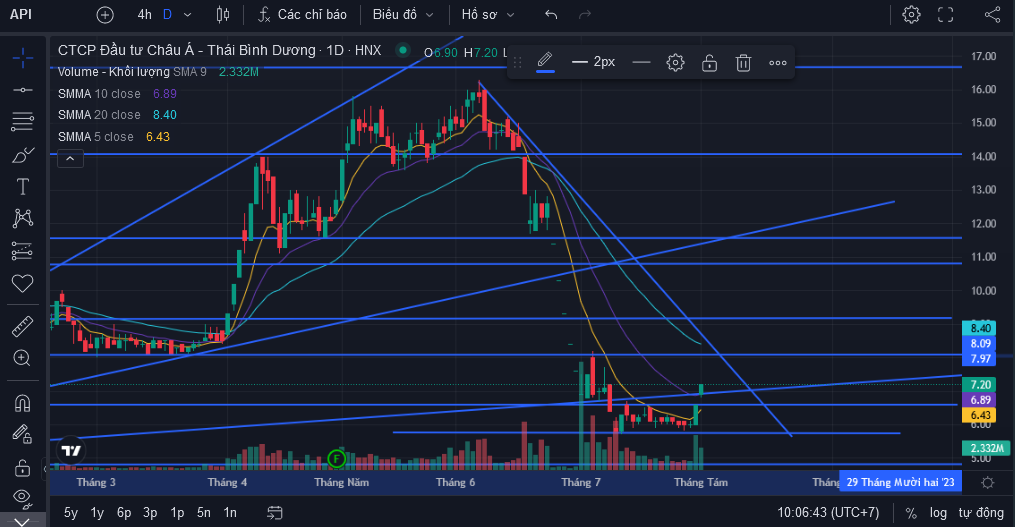This screenshot has height=527, width=1015.
Task: Select the 6p date range
Action: (x=124, y=513)
